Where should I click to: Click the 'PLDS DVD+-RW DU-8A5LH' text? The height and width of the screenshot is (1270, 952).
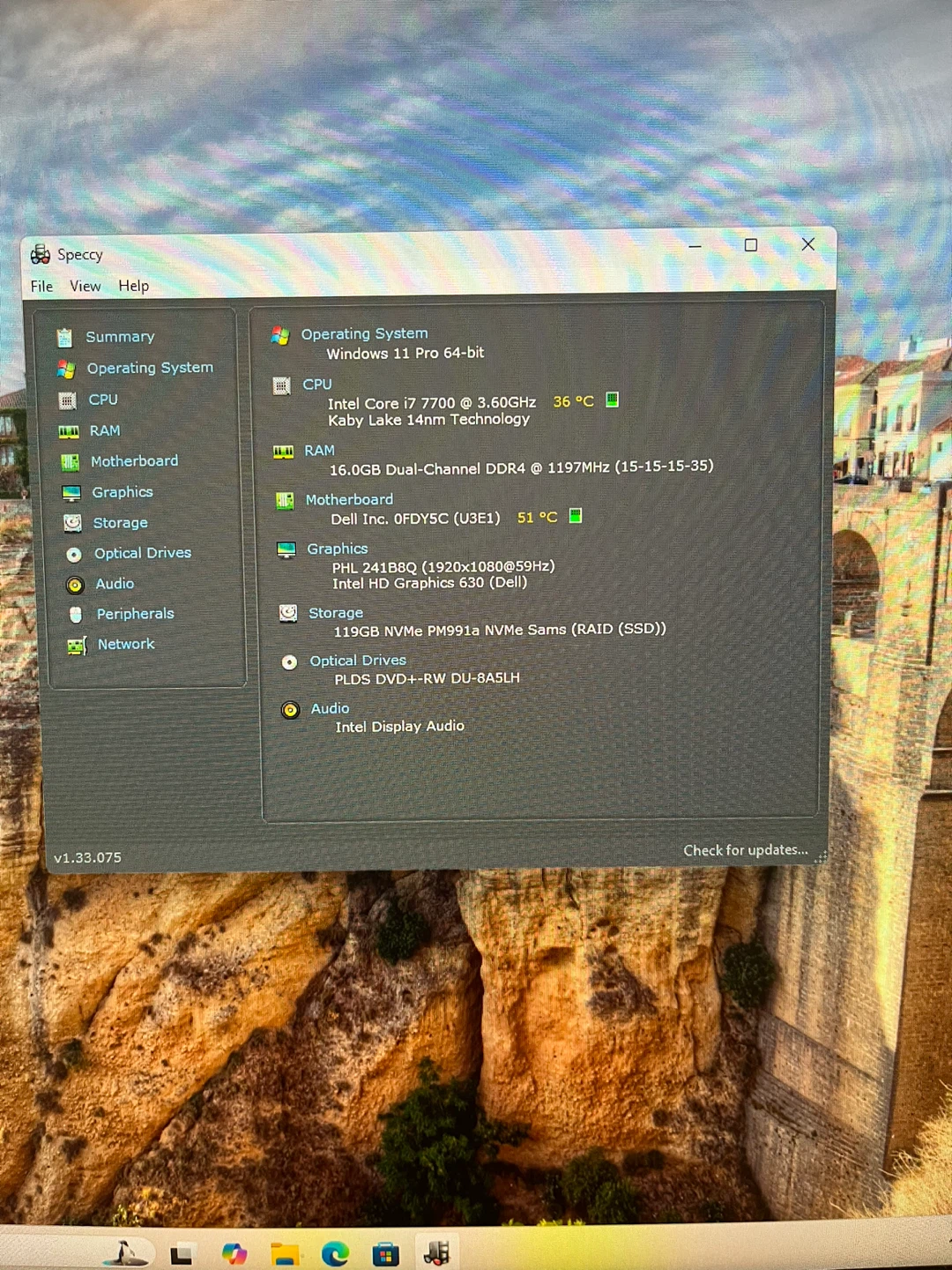tap(428, 679)
